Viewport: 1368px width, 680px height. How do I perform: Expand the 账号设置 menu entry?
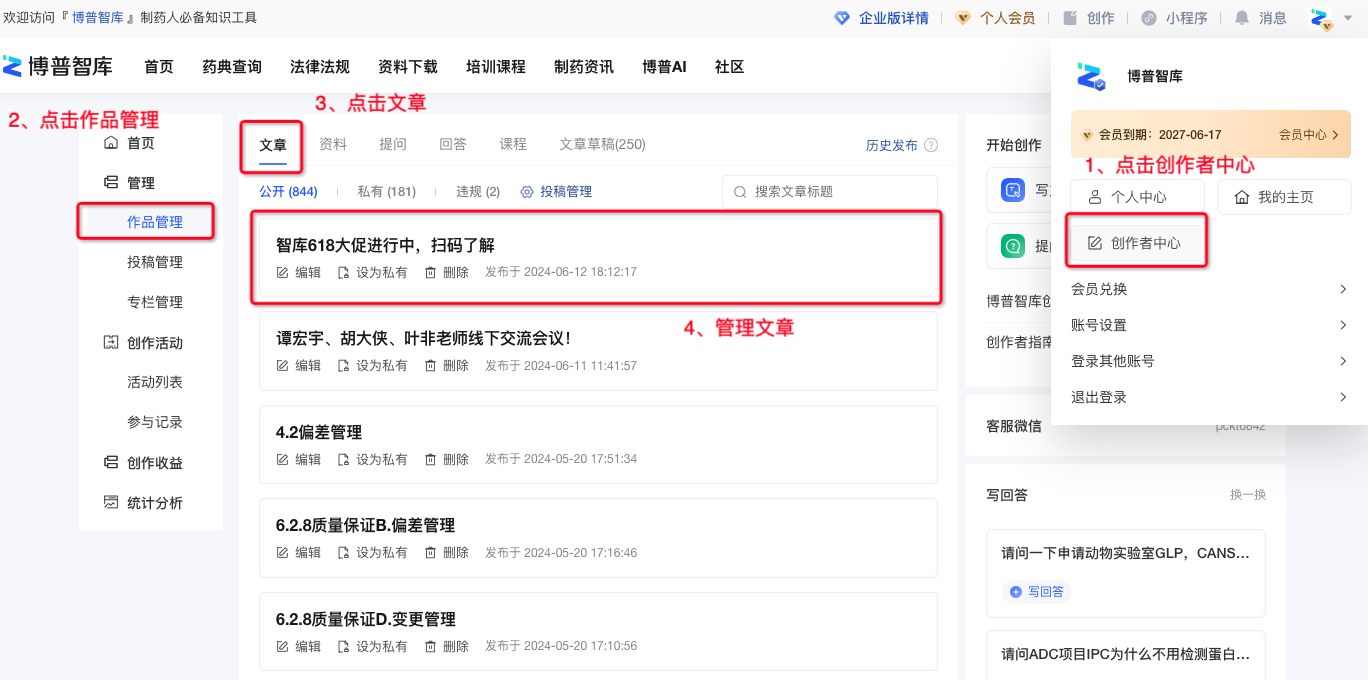1210,325
